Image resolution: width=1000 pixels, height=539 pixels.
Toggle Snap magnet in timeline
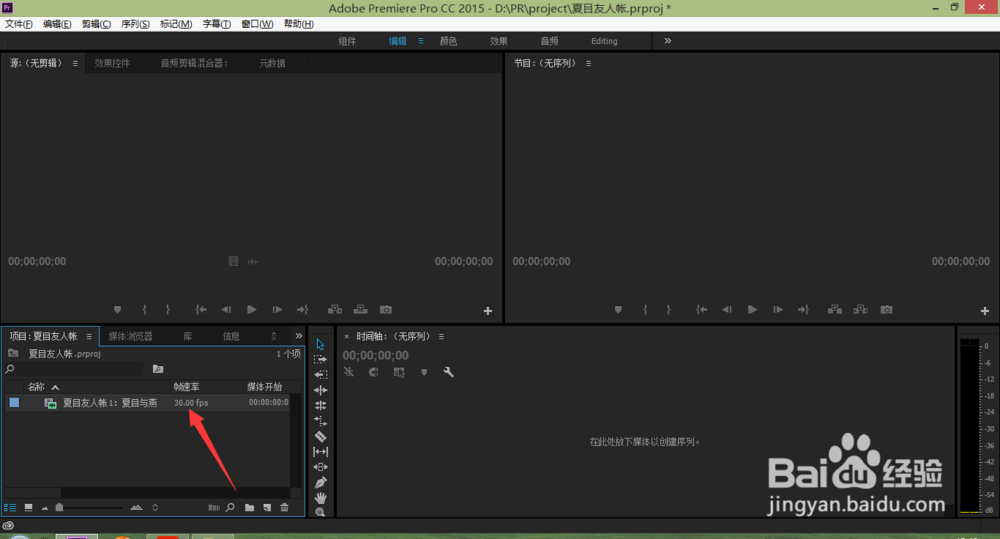click(374, 372)
